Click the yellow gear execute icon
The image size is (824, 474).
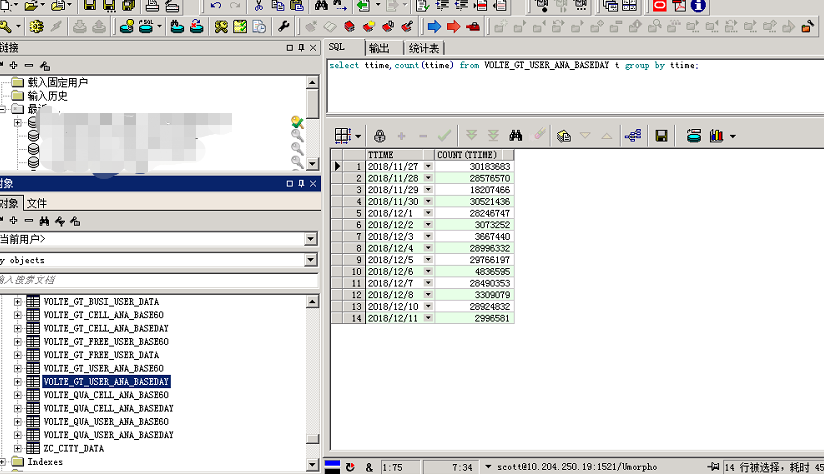36,26
